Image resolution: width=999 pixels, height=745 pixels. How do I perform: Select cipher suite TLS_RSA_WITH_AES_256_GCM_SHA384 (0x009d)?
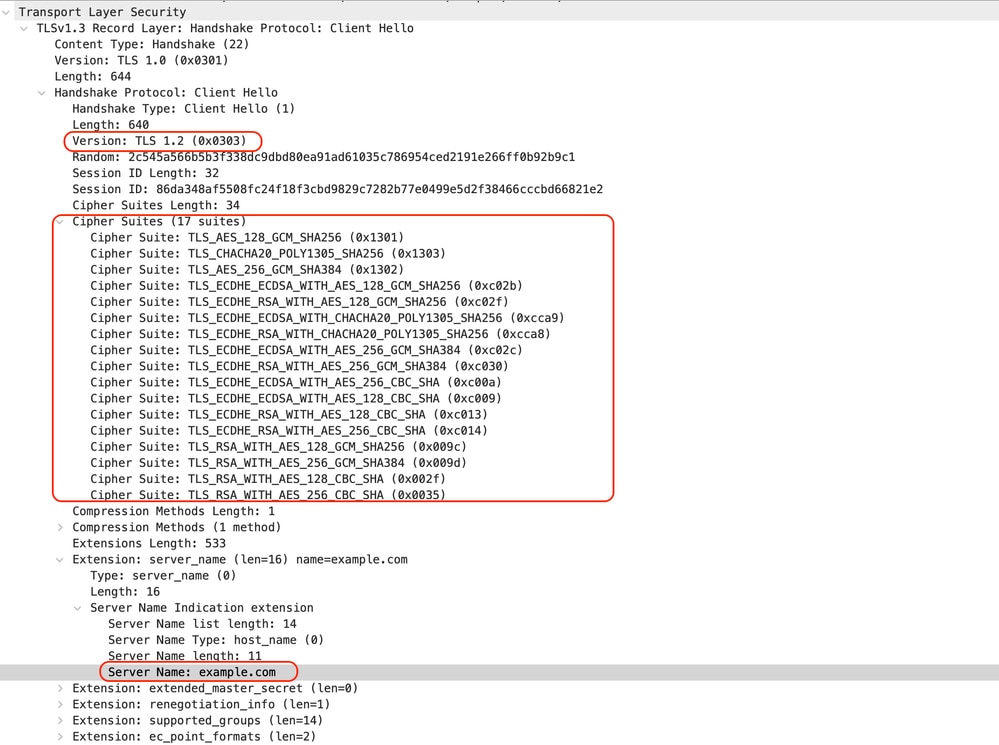tap(278, 463)
